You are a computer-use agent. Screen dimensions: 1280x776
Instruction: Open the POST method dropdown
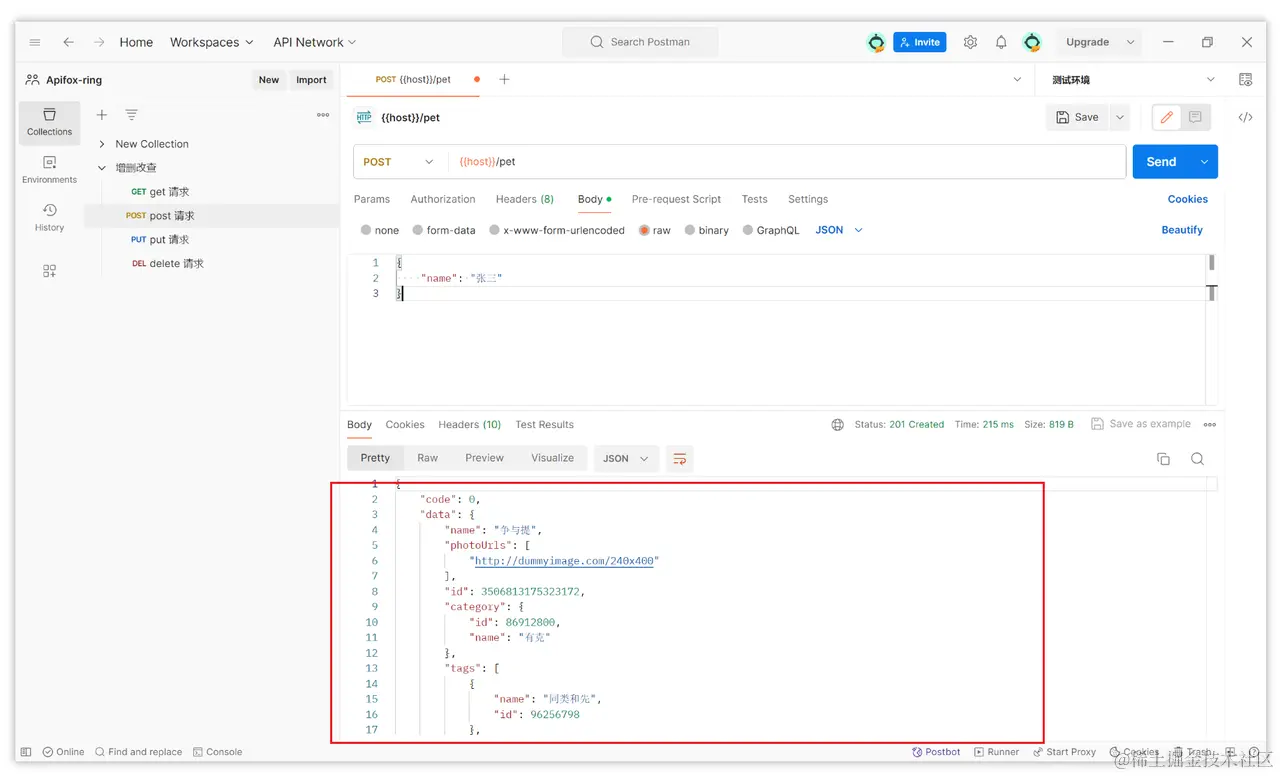coord(399,162)
